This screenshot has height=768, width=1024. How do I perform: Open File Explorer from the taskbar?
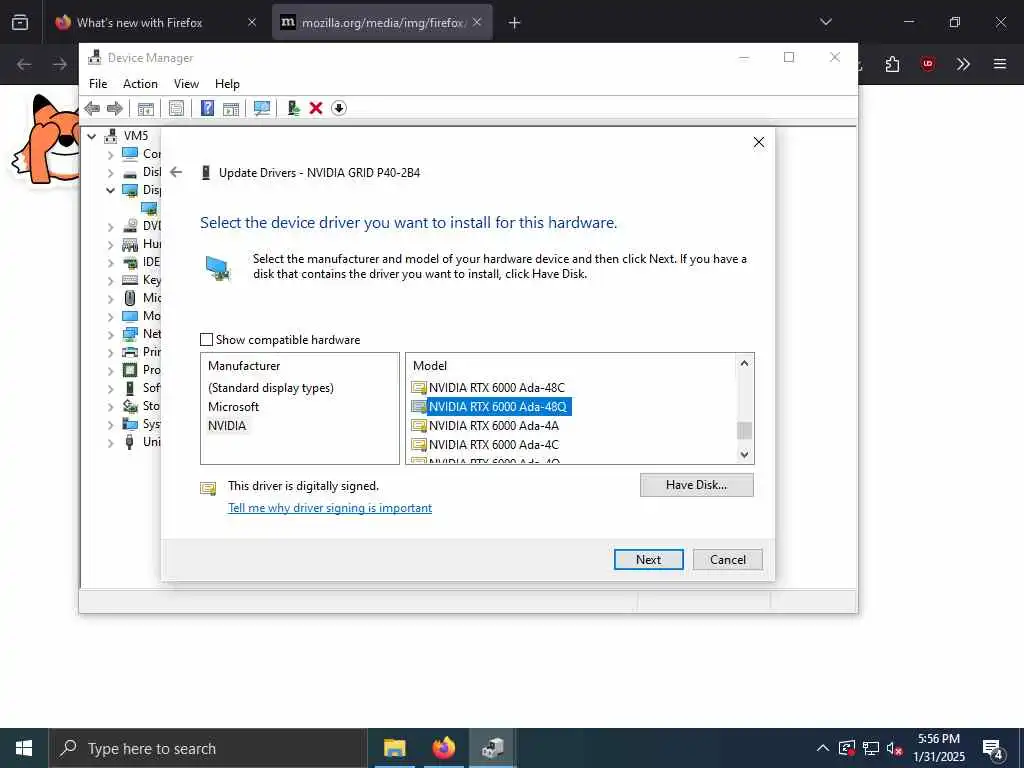(394, 748)
